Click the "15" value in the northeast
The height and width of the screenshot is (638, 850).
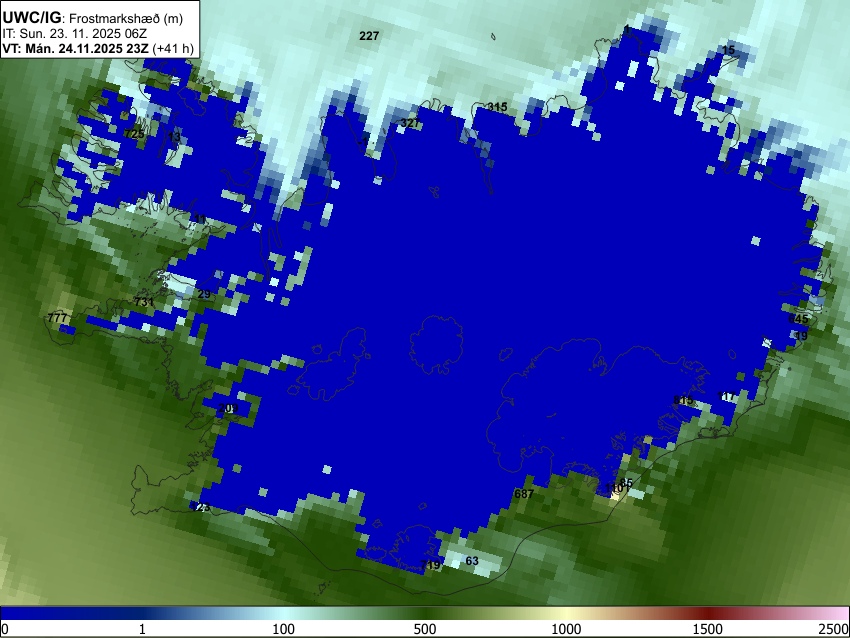(729, 50)
